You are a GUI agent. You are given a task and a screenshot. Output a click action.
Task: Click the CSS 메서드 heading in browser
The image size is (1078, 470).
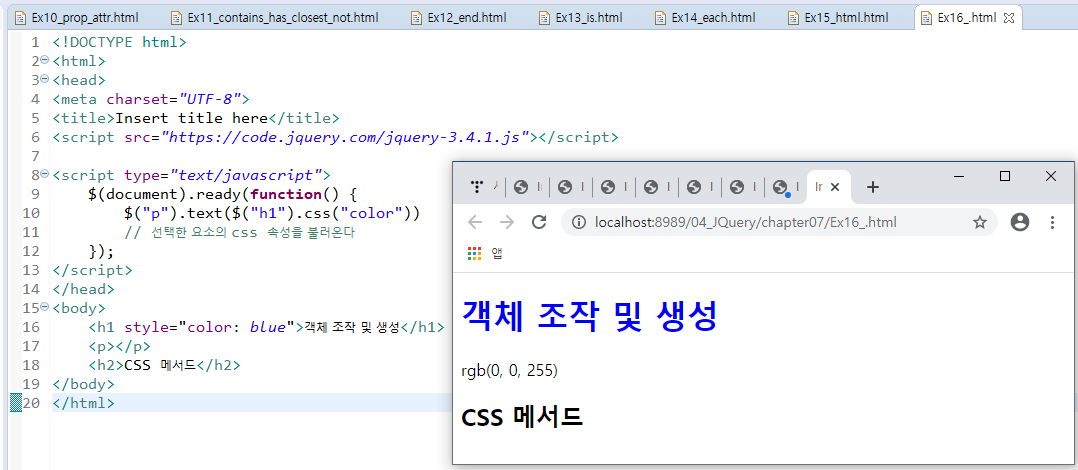pyautogui.click(x=522, y=416)
